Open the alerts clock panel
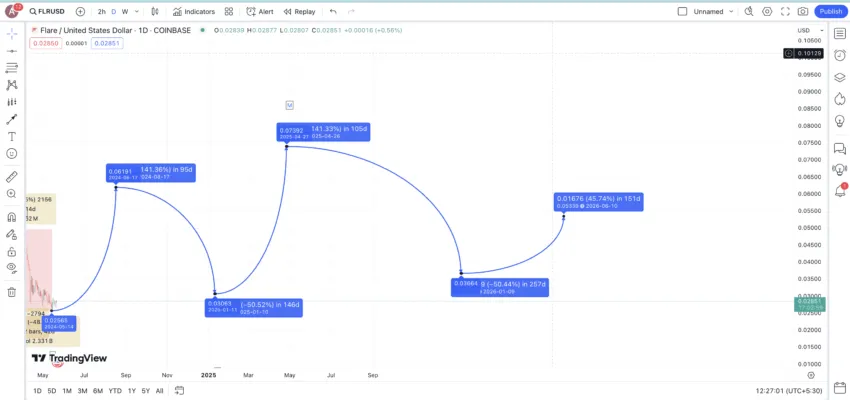This screenshot has width=850, height=400. coord(840,55)
